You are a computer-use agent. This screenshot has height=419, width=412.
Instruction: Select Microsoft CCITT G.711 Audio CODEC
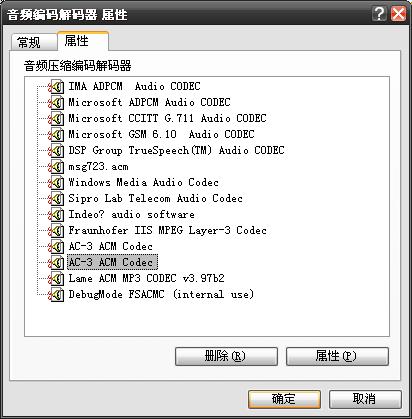[x=167, y=118]
